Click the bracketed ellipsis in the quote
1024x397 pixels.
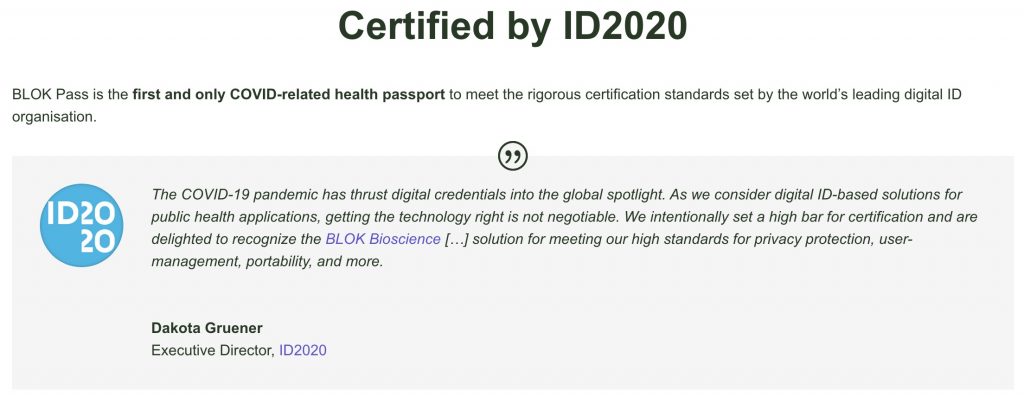pyautogui.click(x=456, y=239)
